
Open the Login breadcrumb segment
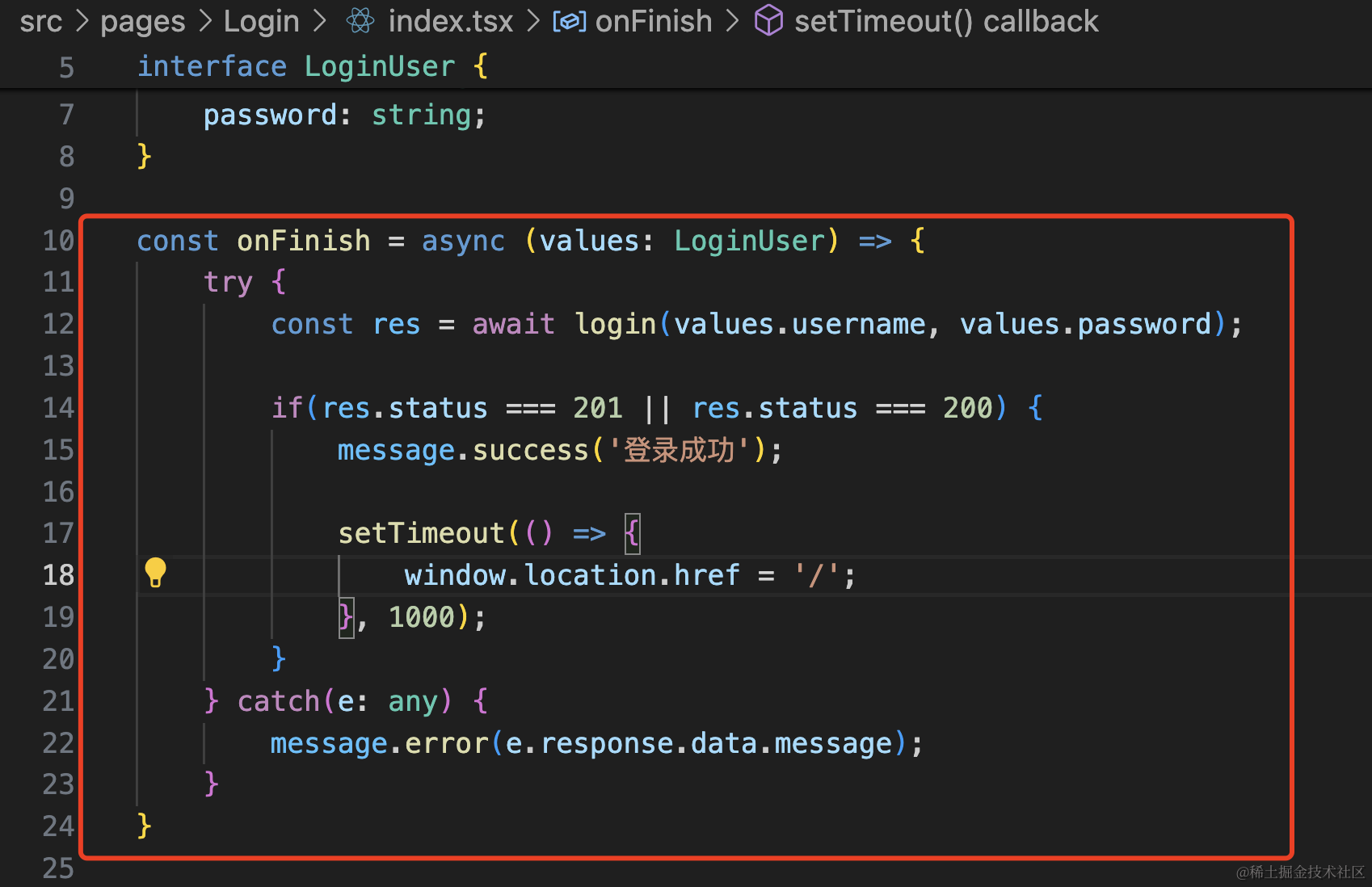261,21
